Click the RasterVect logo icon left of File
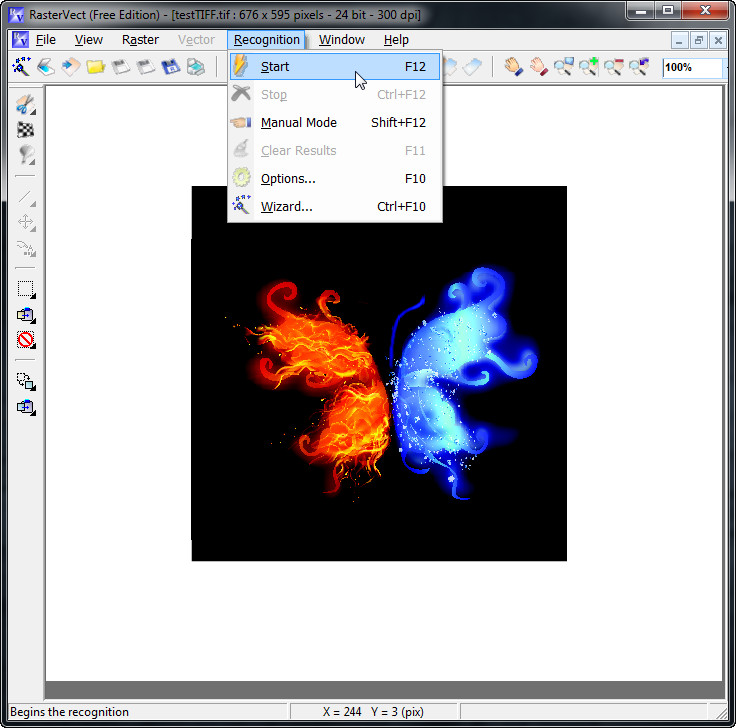The image size is (736, 728). click(20, 39)
